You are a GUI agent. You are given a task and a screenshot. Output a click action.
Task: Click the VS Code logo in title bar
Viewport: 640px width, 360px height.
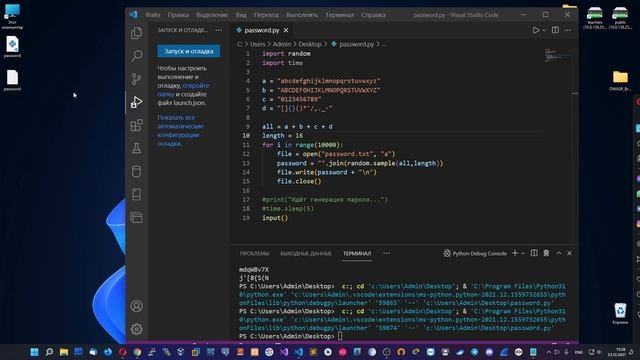click(x=133, y=15)
